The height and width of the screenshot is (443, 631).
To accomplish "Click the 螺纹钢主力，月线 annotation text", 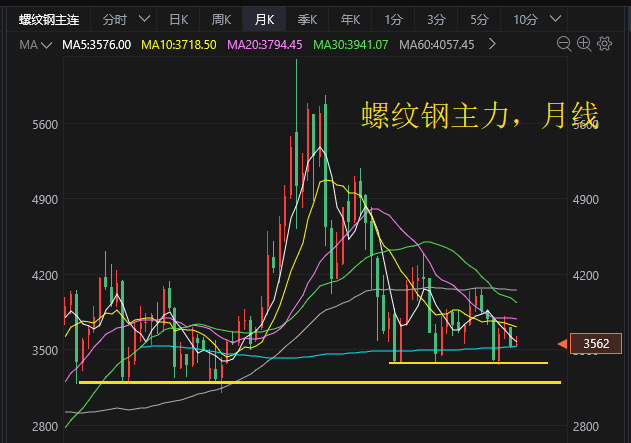I will (x=480, y=115).
